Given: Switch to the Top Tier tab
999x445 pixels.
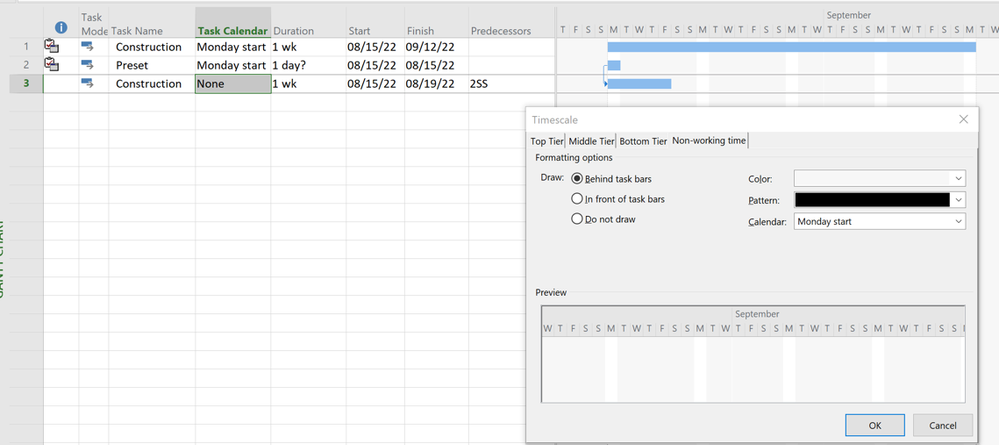Looking at the screenshot, I should pyautogui.click(x=547, y=141).
